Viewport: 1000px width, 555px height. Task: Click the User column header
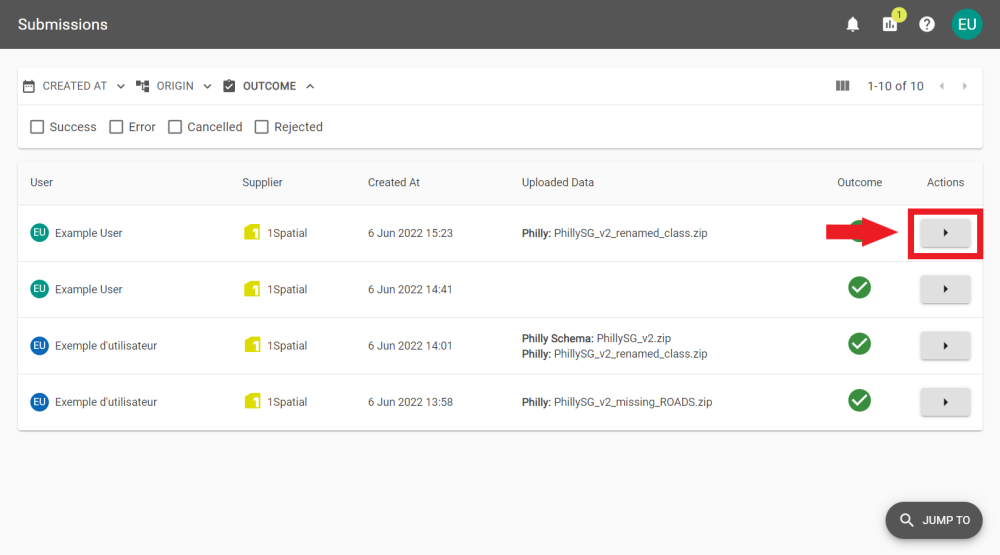coord(41,182)
